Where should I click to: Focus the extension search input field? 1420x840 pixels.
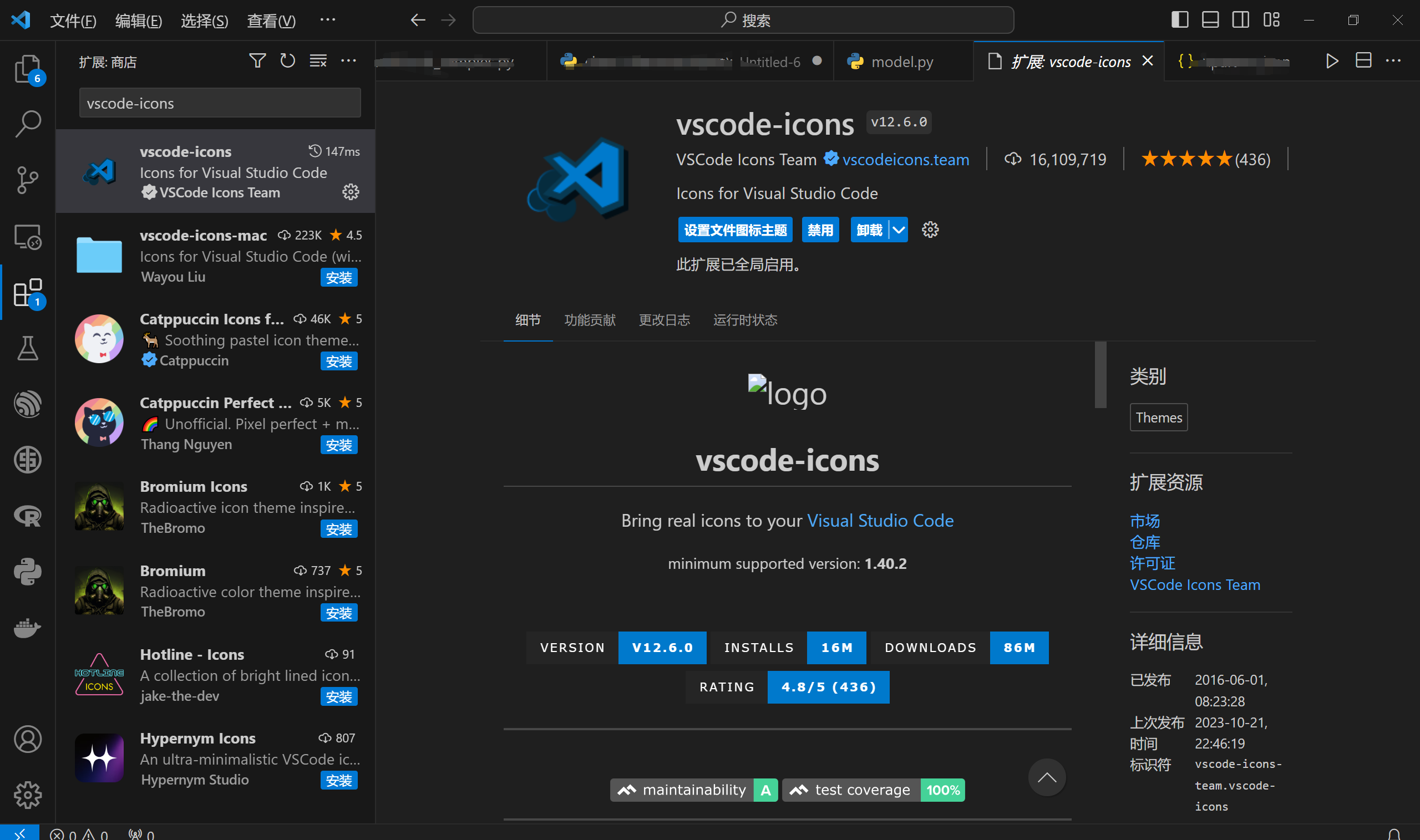220,103
